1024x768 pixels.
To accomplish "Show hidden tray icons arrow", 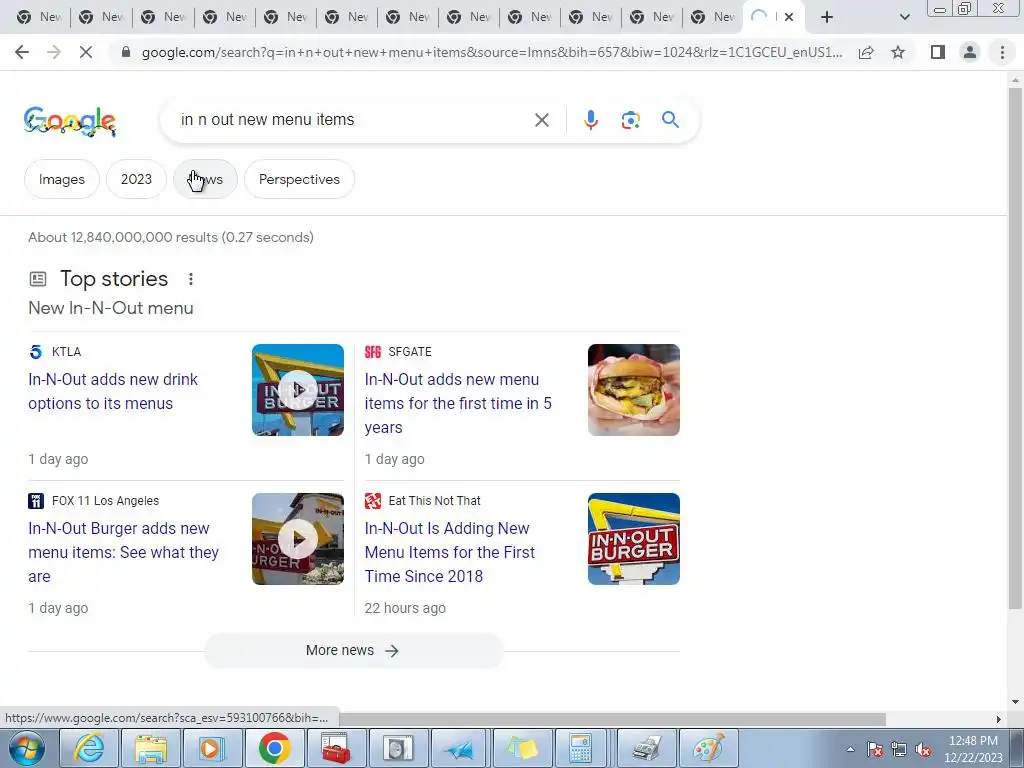I will tap(850, 750).
